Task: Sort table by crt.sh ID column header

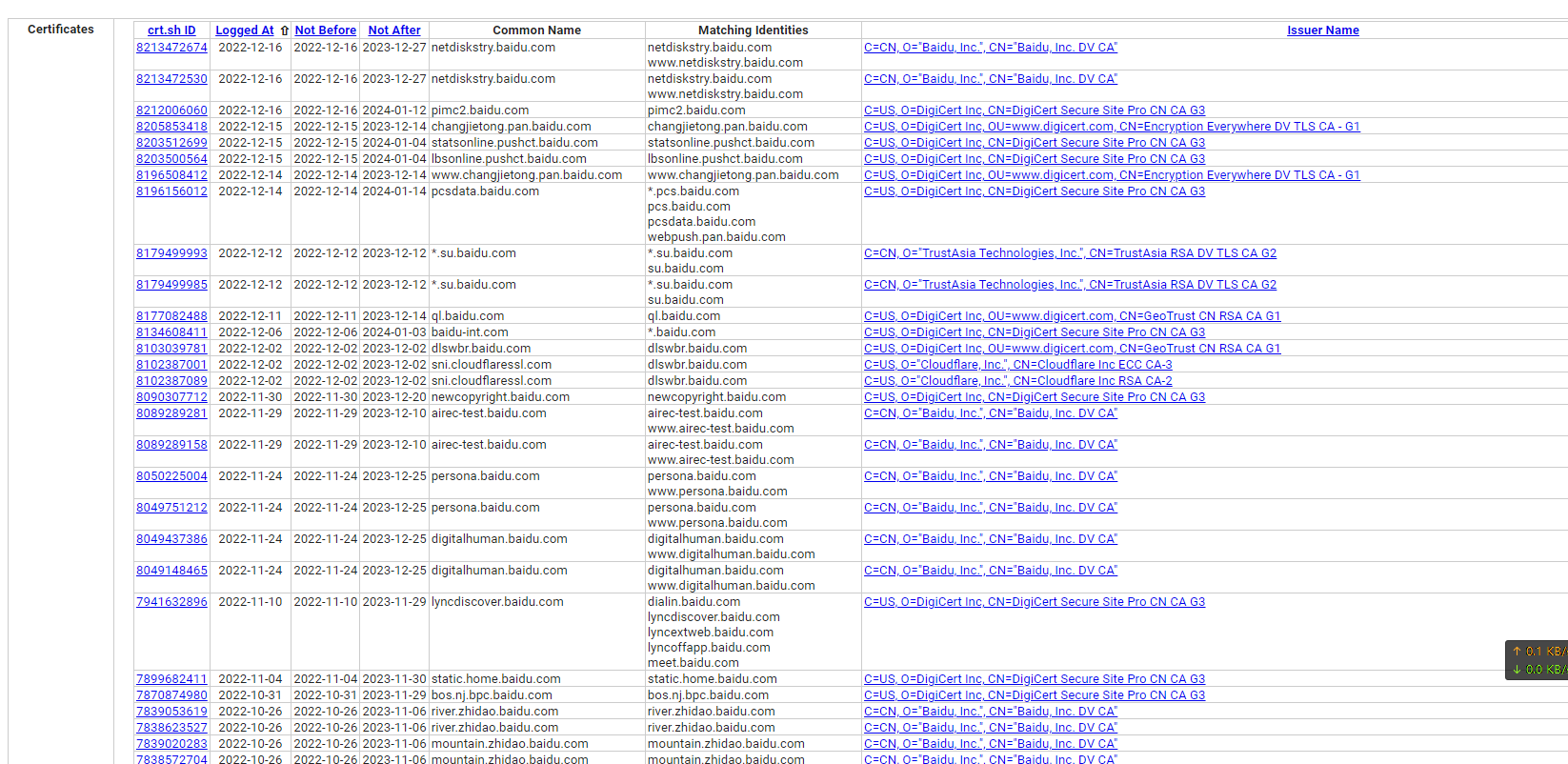Action: [x=171, y=30]
